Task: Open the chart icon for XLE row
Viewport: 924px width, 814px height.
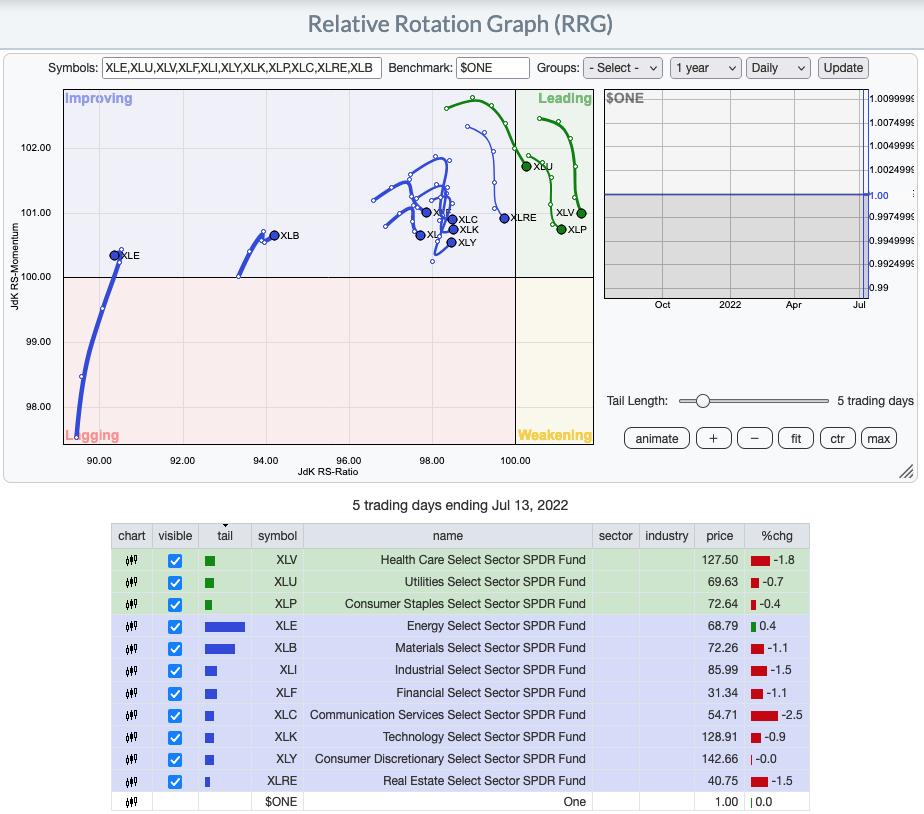Action: [131, 626]
